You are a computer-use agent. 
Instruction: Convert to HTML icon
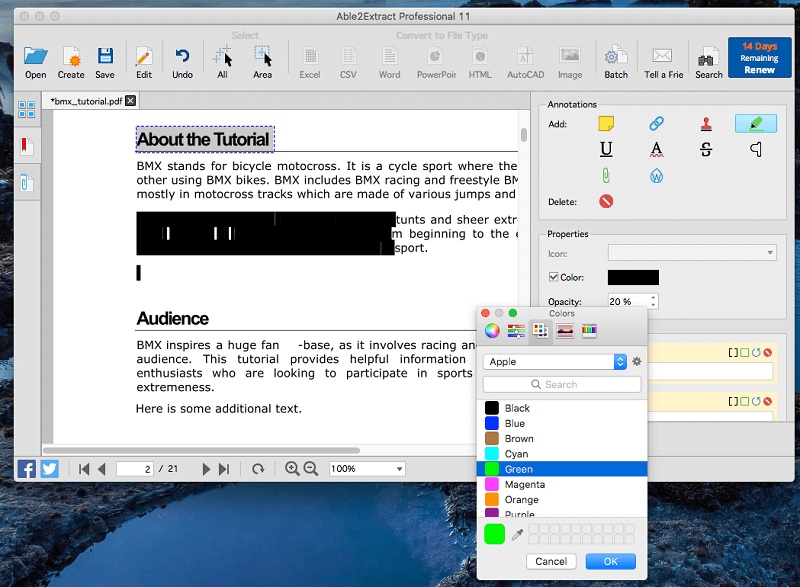(x=480, y=62)
